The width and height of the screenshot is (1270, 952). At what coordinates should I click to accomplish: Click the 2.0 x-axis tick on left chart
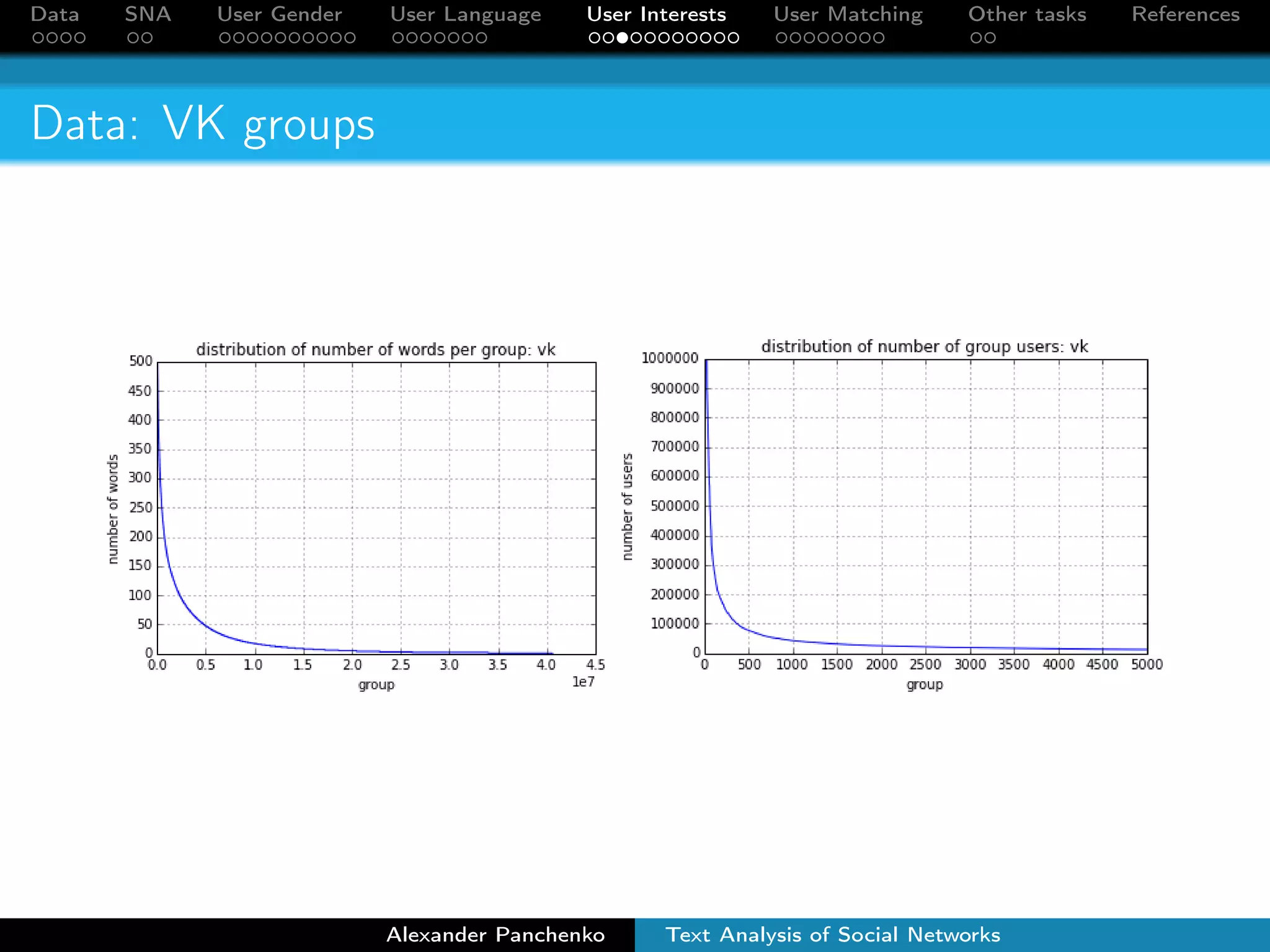pos(352,665)
